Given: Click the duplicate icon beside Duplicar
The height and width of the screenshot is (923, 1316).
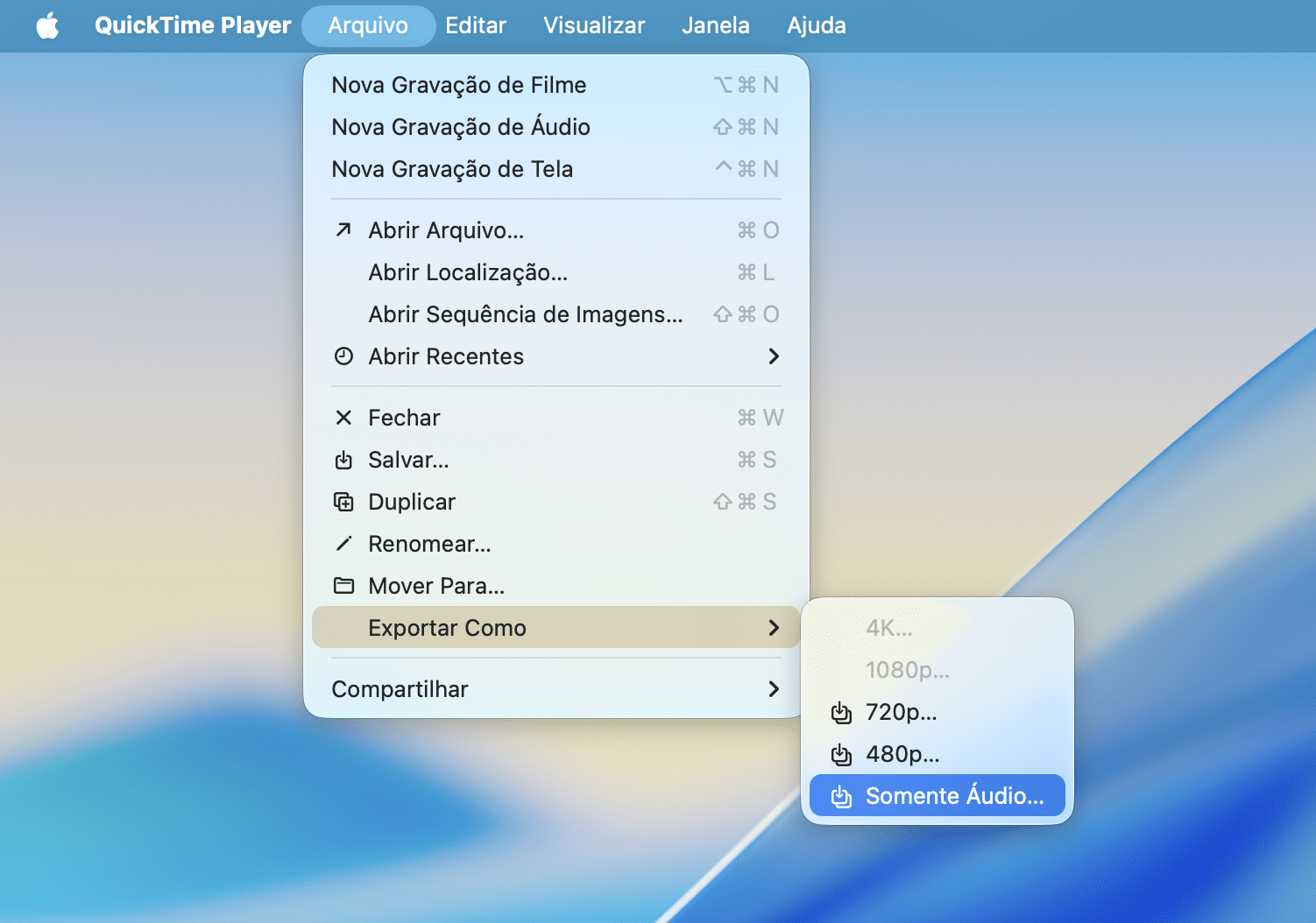Looking at the screenshot, I should point(343,502).
